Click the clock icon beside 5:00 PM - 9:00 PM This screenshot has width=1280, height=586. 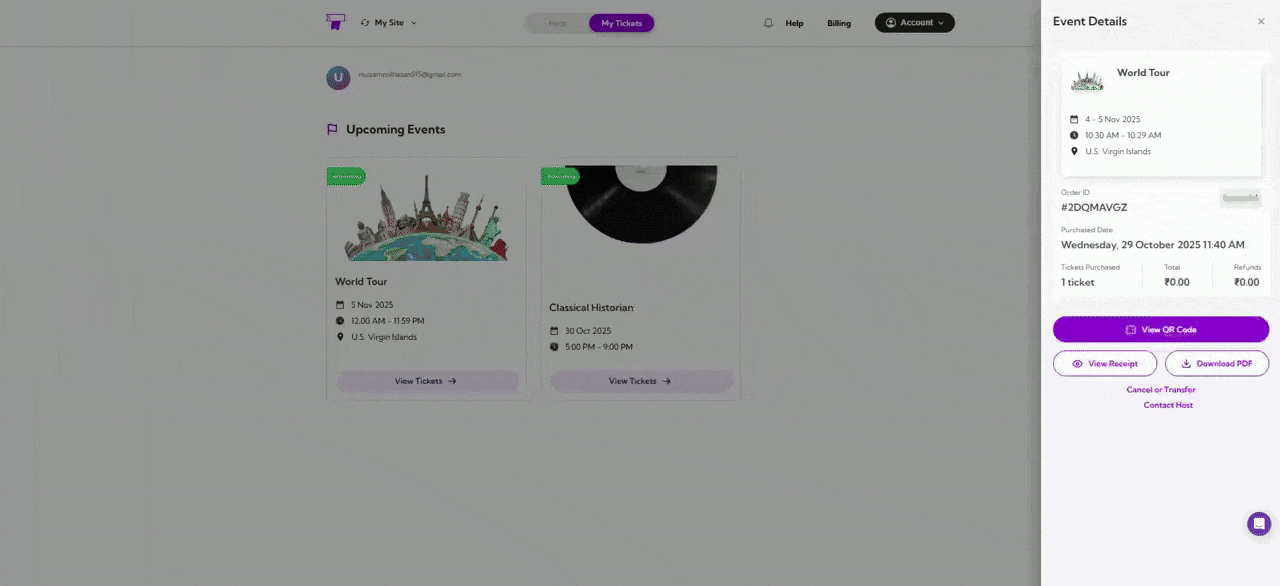554,347
